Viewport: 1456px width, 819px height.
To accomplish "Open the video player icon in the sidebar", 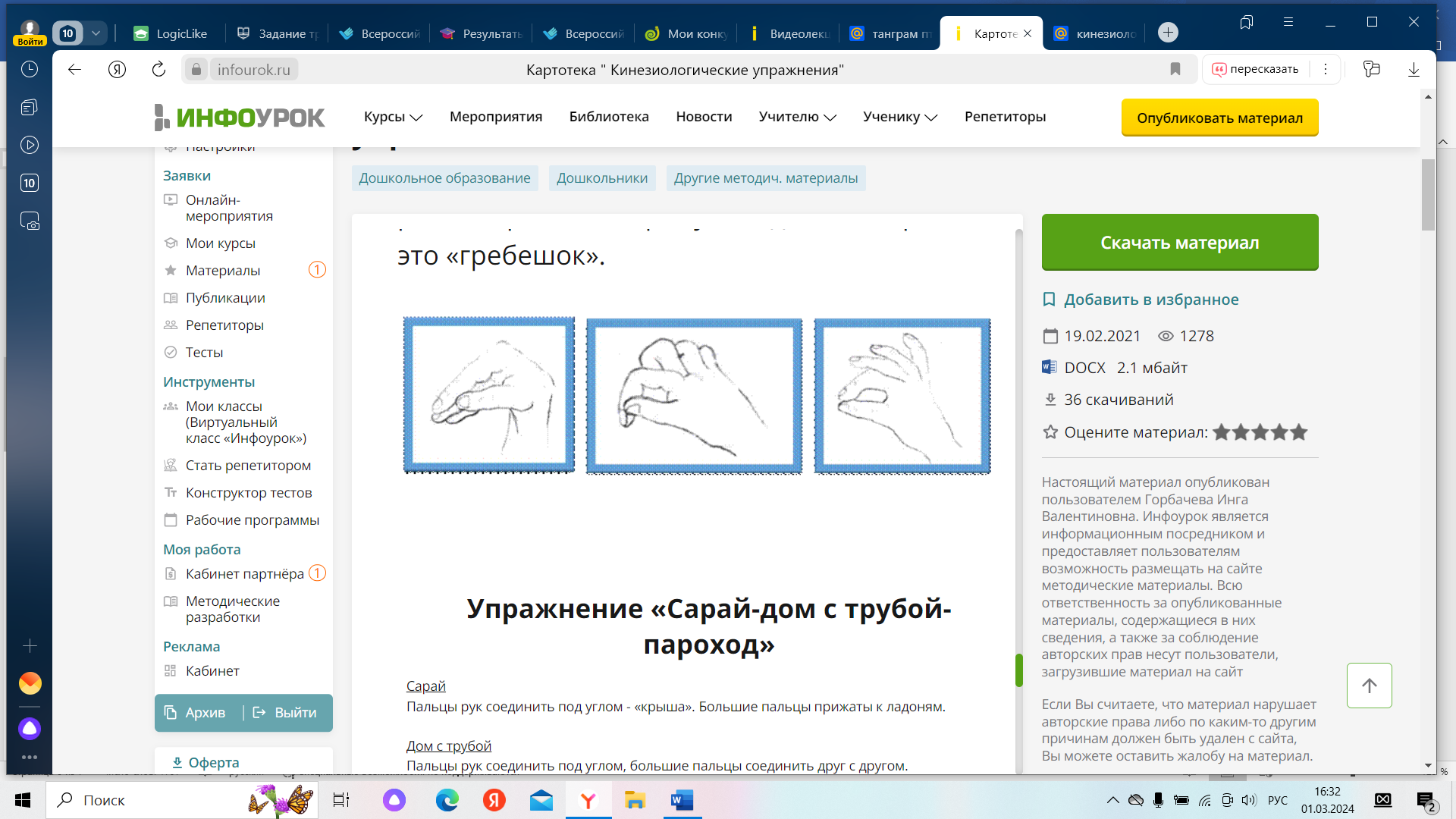I will coord(30,145).
